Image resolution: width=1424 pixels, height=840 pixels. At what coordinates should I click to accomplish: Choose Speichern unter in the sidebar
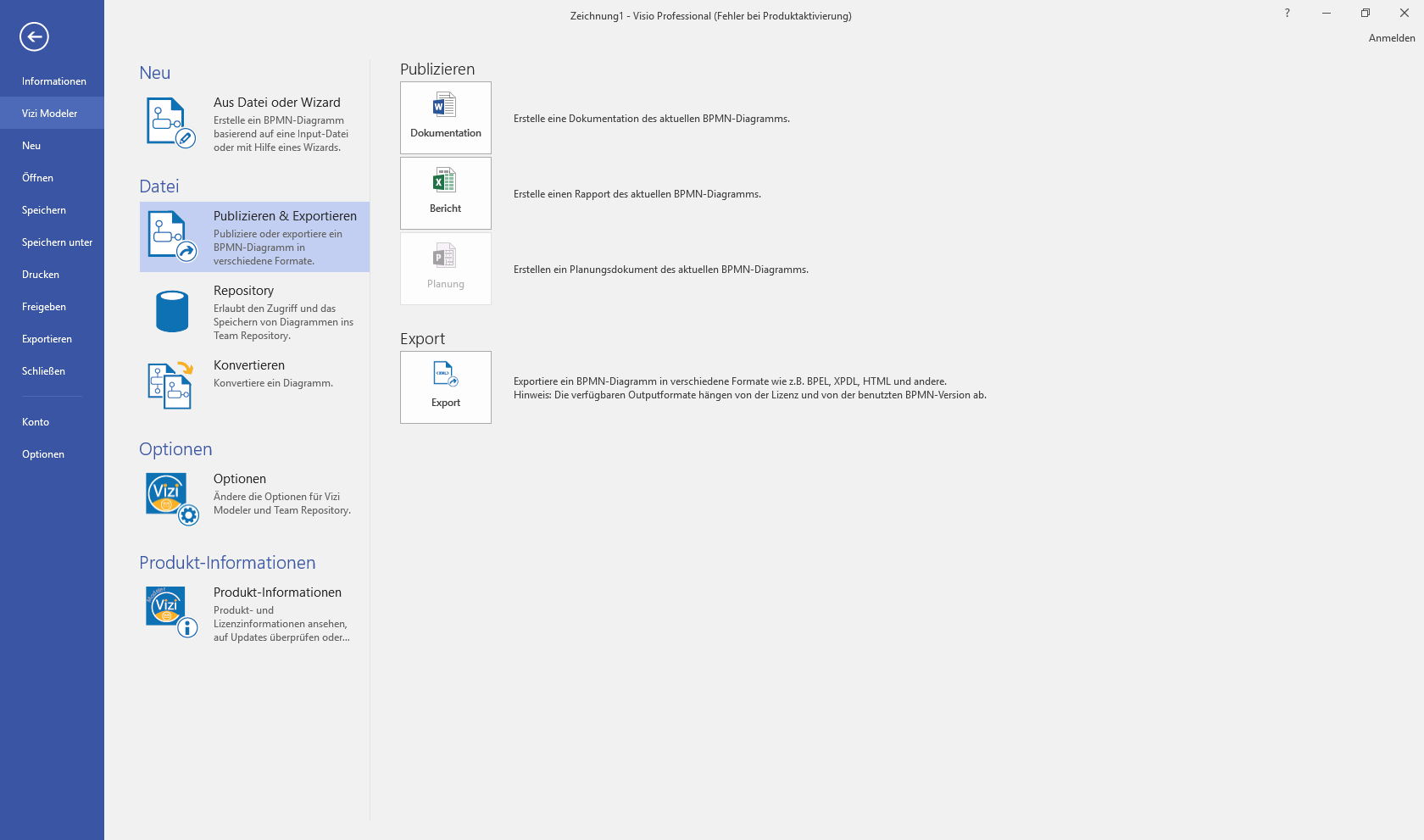52,242
